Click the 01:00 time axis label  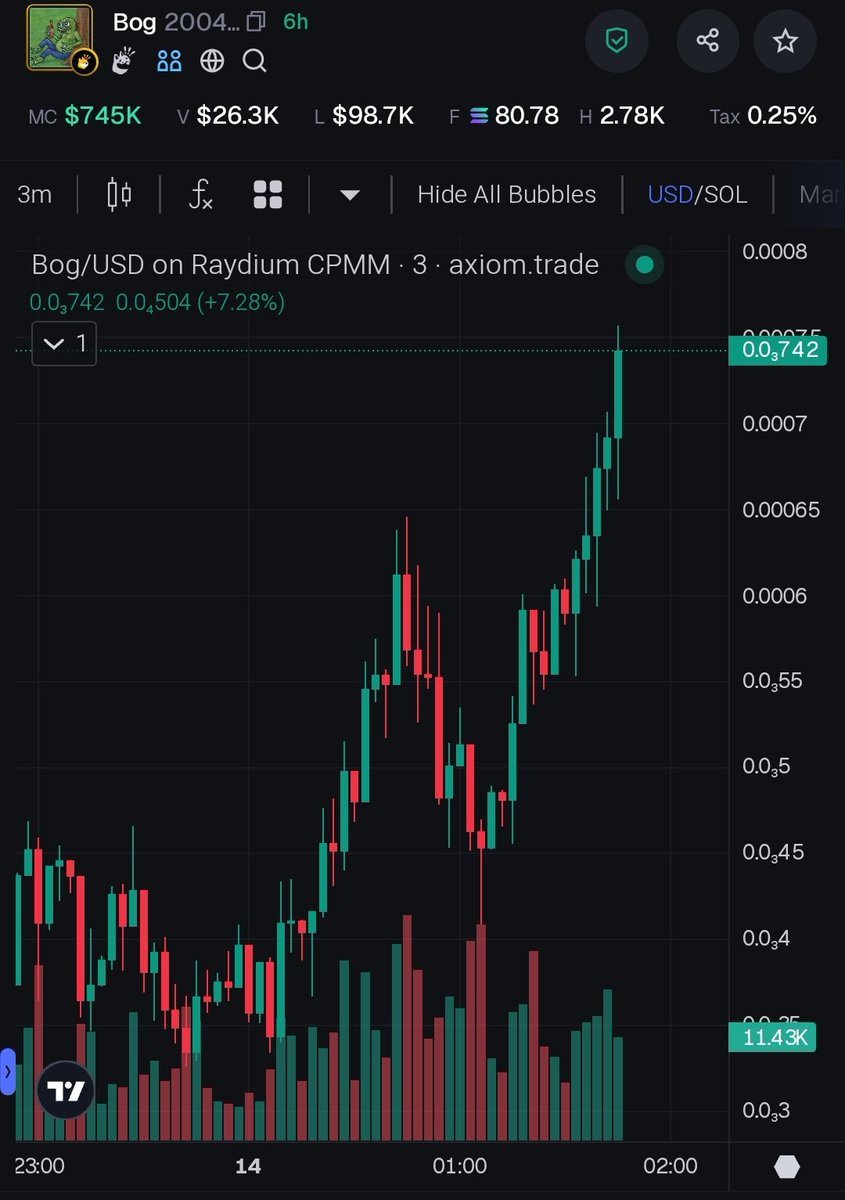[459, 1166]
